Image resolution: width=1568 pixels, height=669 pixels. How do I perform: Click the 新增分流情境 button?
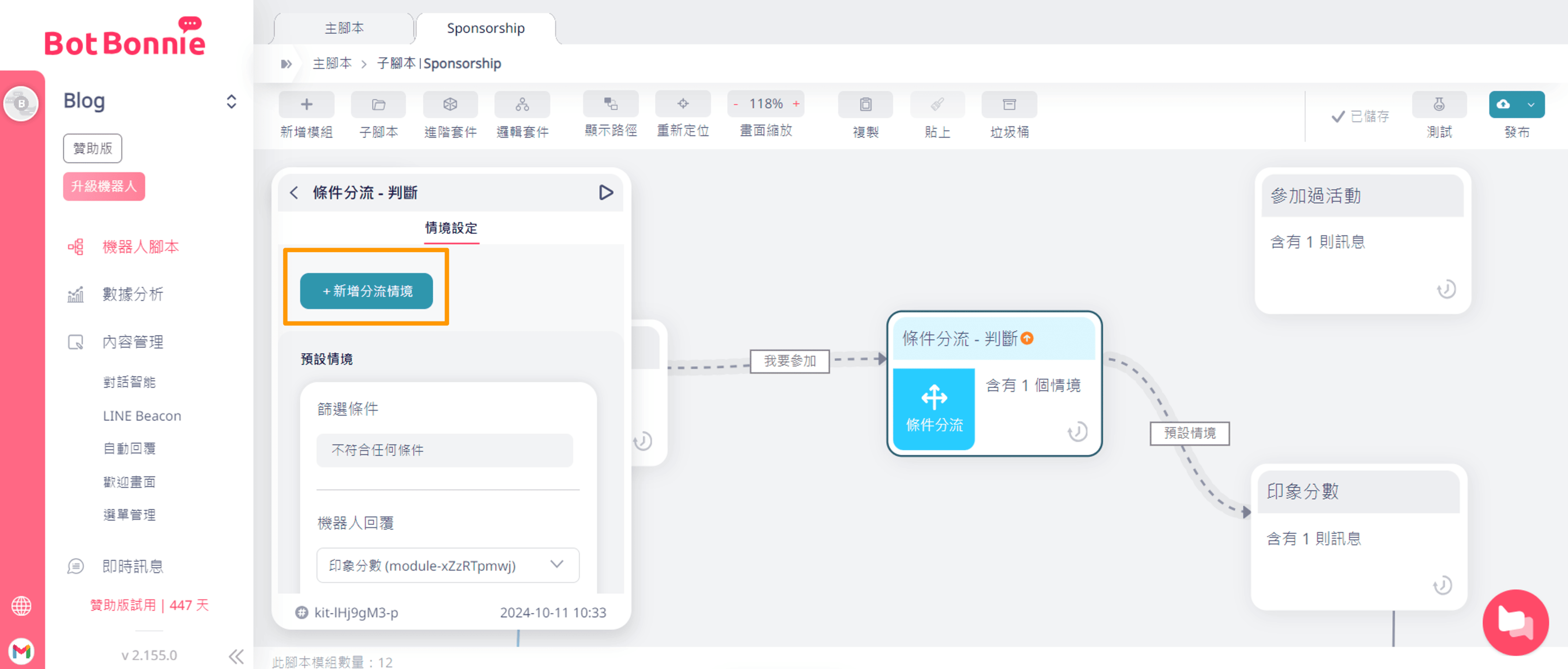click(x=366, y=291)
